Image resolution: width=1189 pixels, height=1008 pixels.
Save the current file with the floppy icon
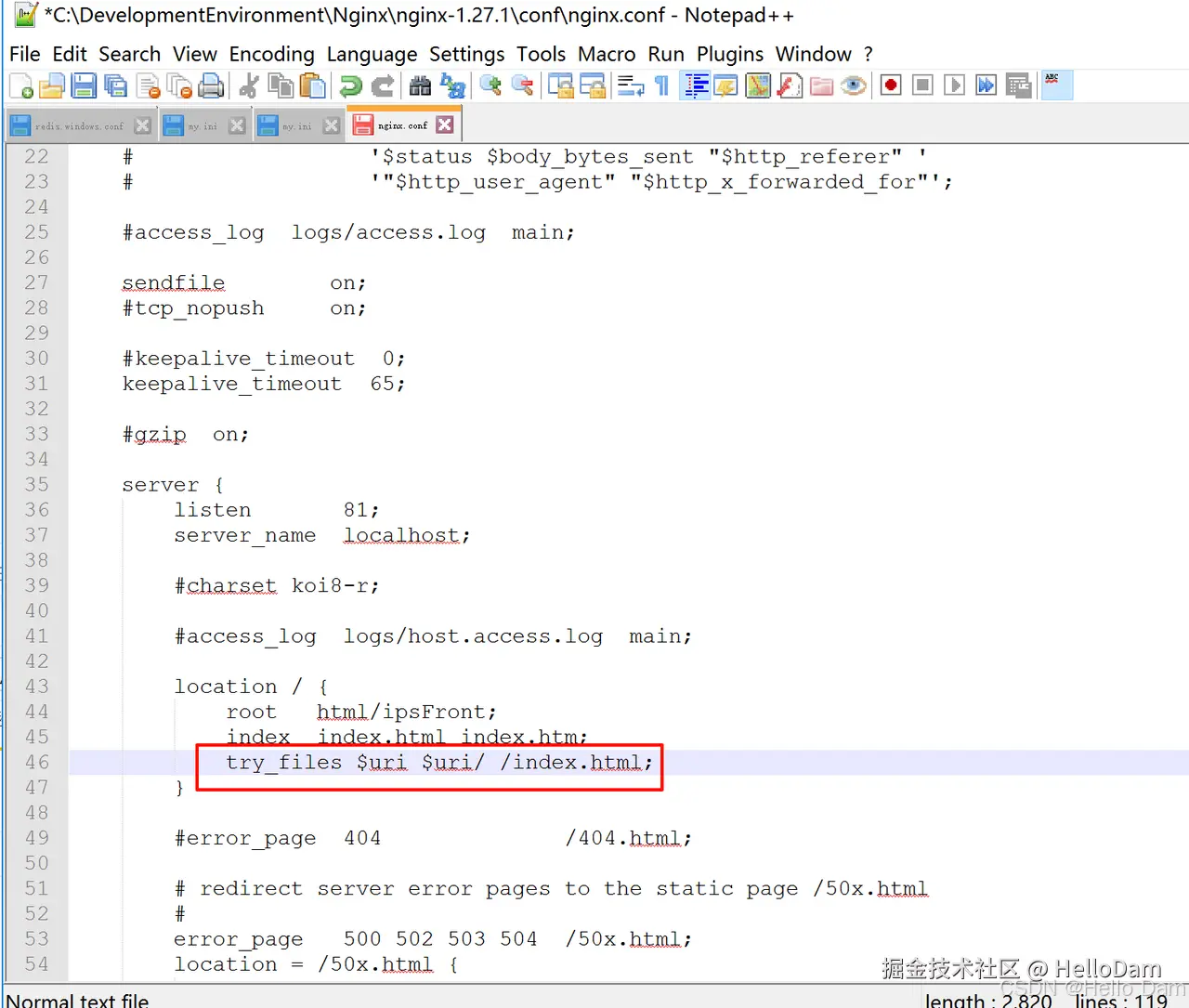point(84,86)
